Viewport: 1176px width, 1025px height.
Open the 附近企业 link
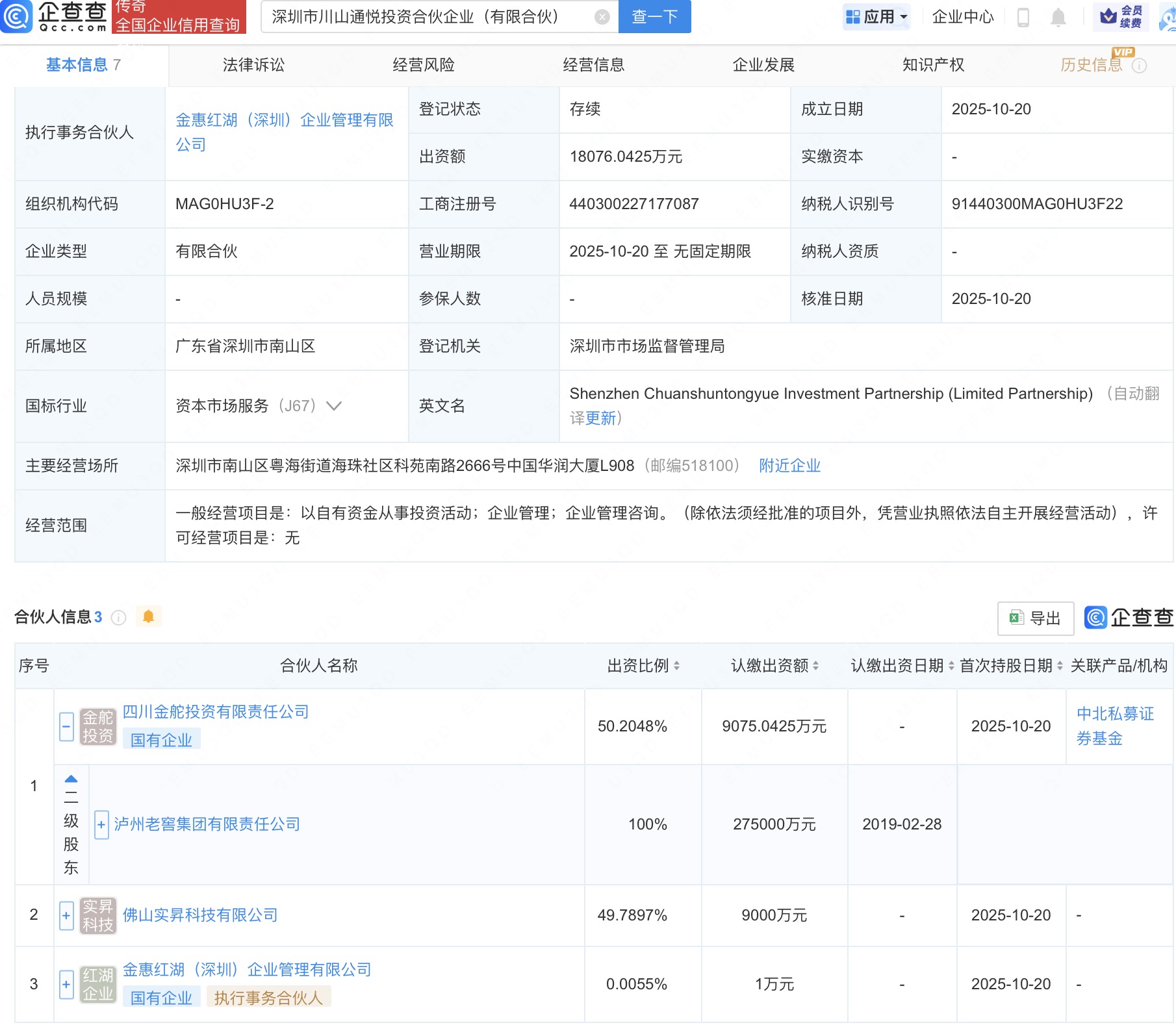[789, 466]
